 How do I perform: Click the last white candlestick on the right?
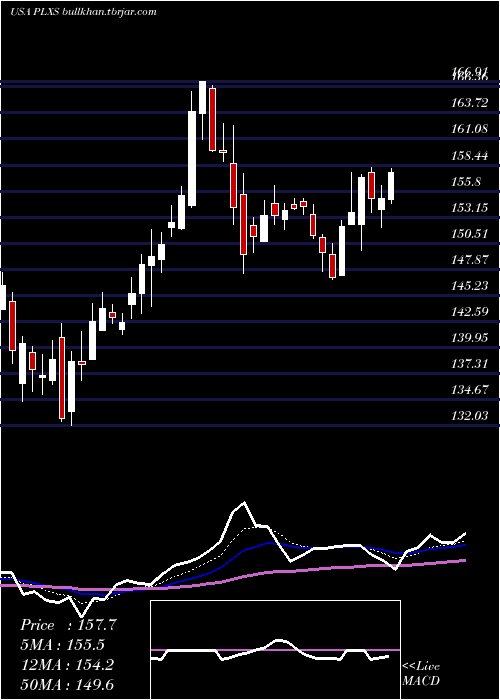click(391, 186)
